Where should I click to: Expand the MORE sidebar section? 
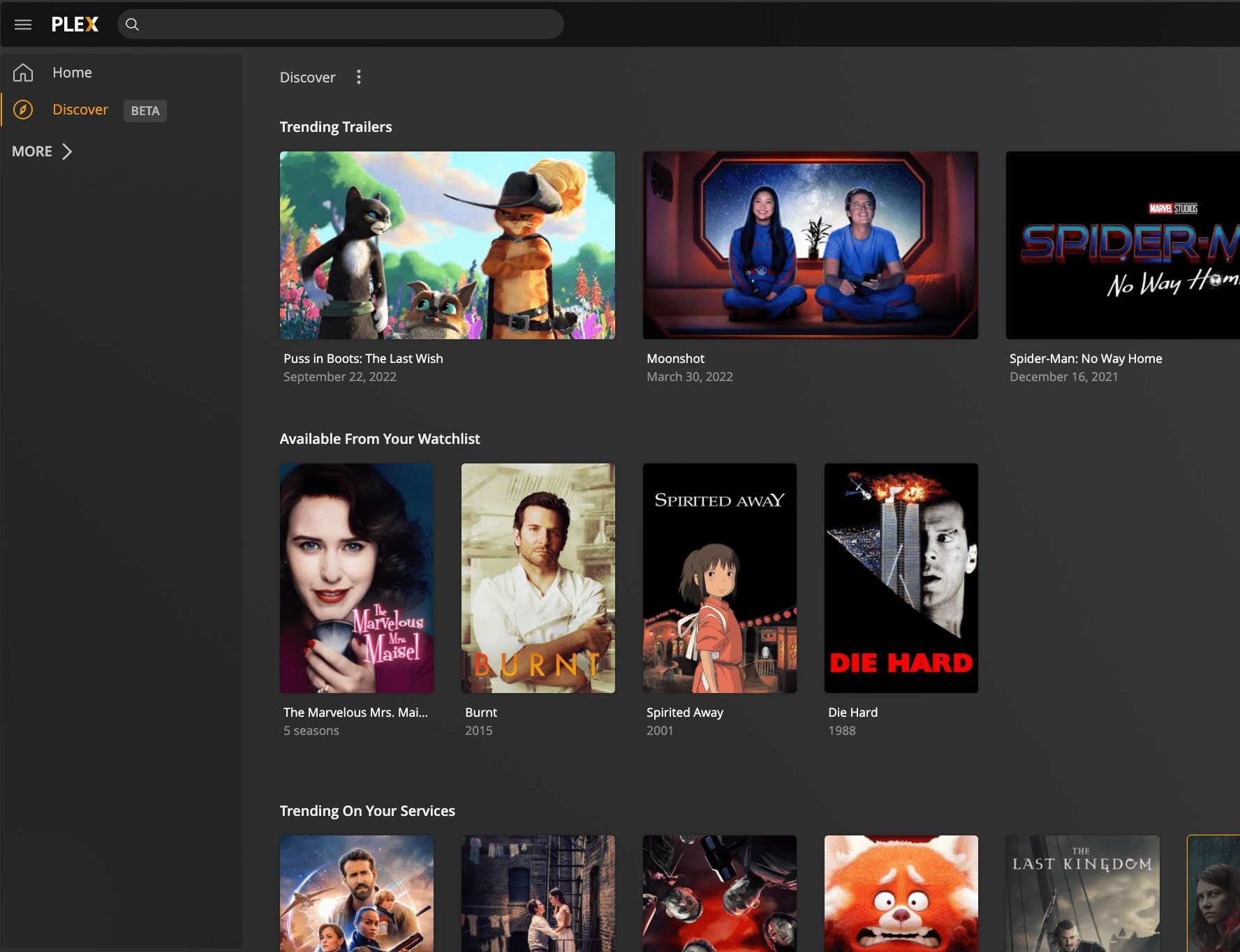pyautogui.click(x=43, y=151)
